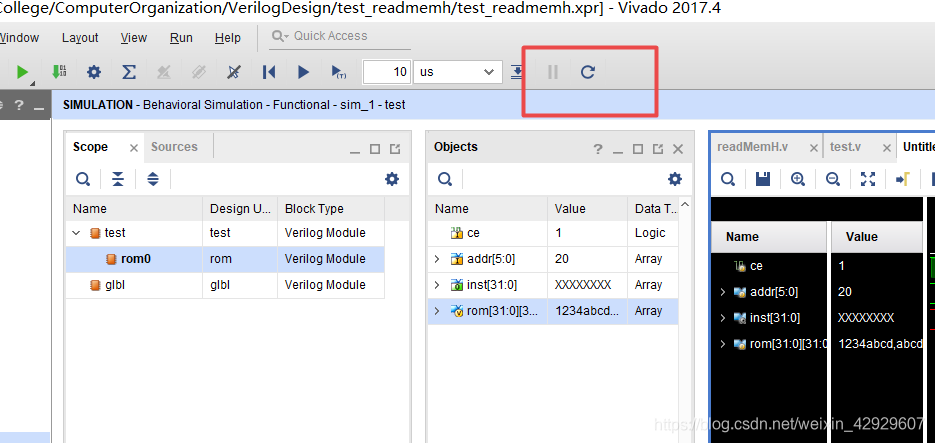Float the Objects panel
This screenshot has height=443, width=935.
click(x=658, y=149)
